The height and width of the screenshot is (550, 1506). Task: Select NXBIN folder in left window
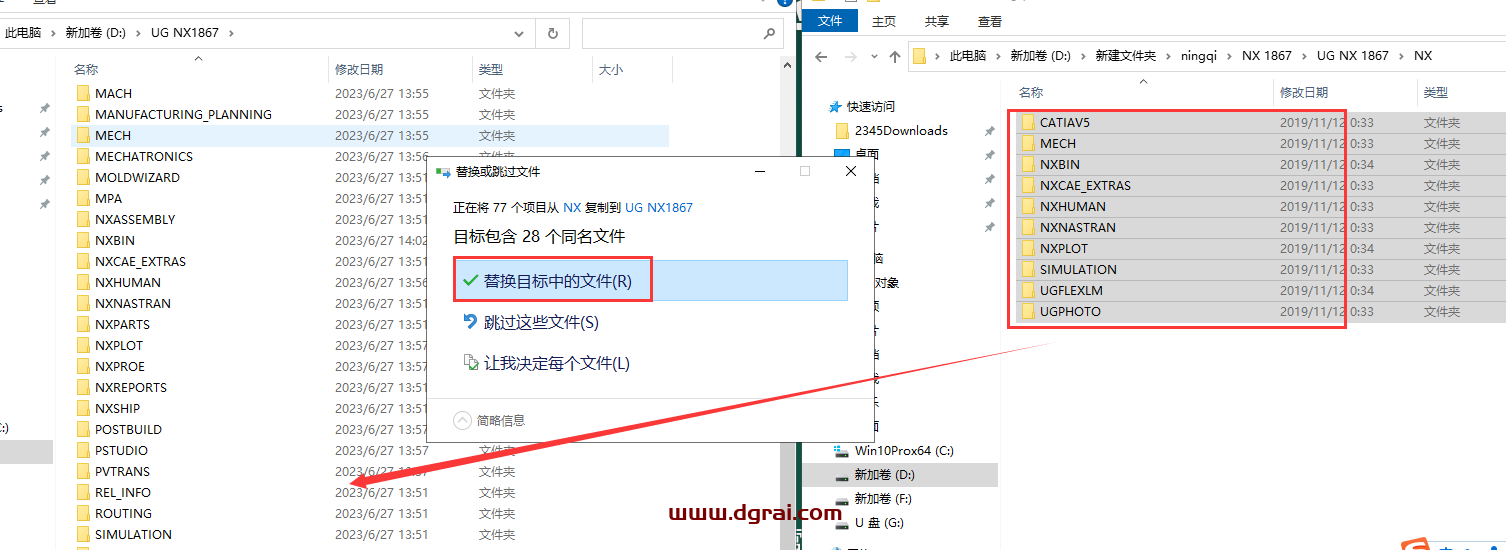[x=115, y=240]
